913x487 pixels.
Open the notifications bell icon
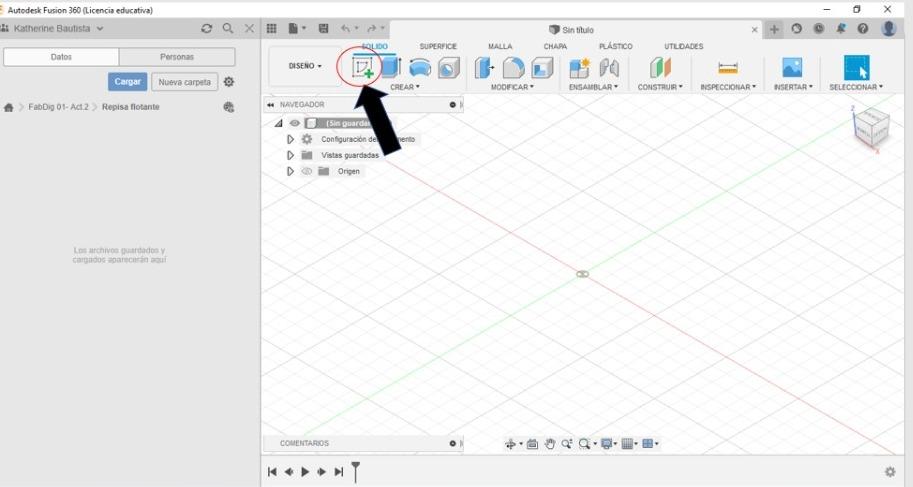pos(841,29)
